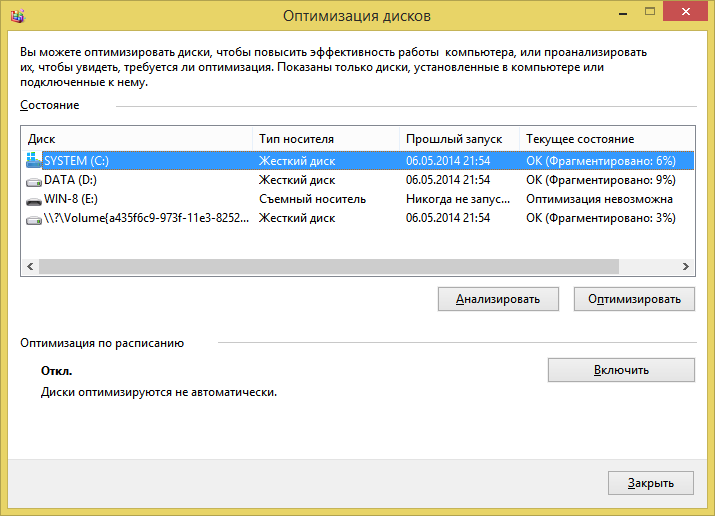The width and height of the screenshot is (715, 516).
Task: Click the SYSTEM (C:) drive icon
Action: (35, 161)
